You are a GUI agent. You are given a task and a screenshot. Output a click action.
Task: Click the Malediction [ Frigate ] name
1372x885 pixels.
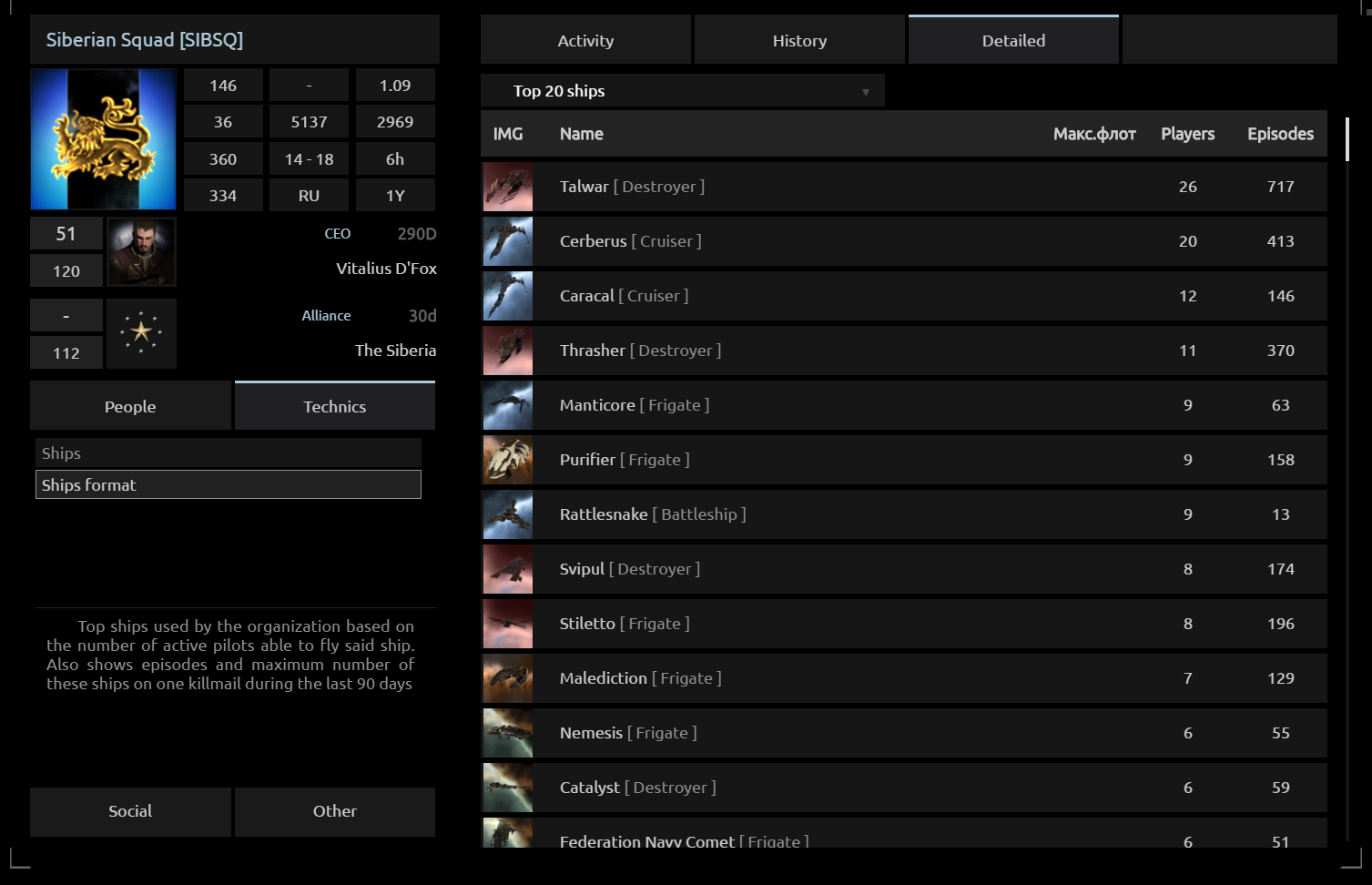coord(640,678)
